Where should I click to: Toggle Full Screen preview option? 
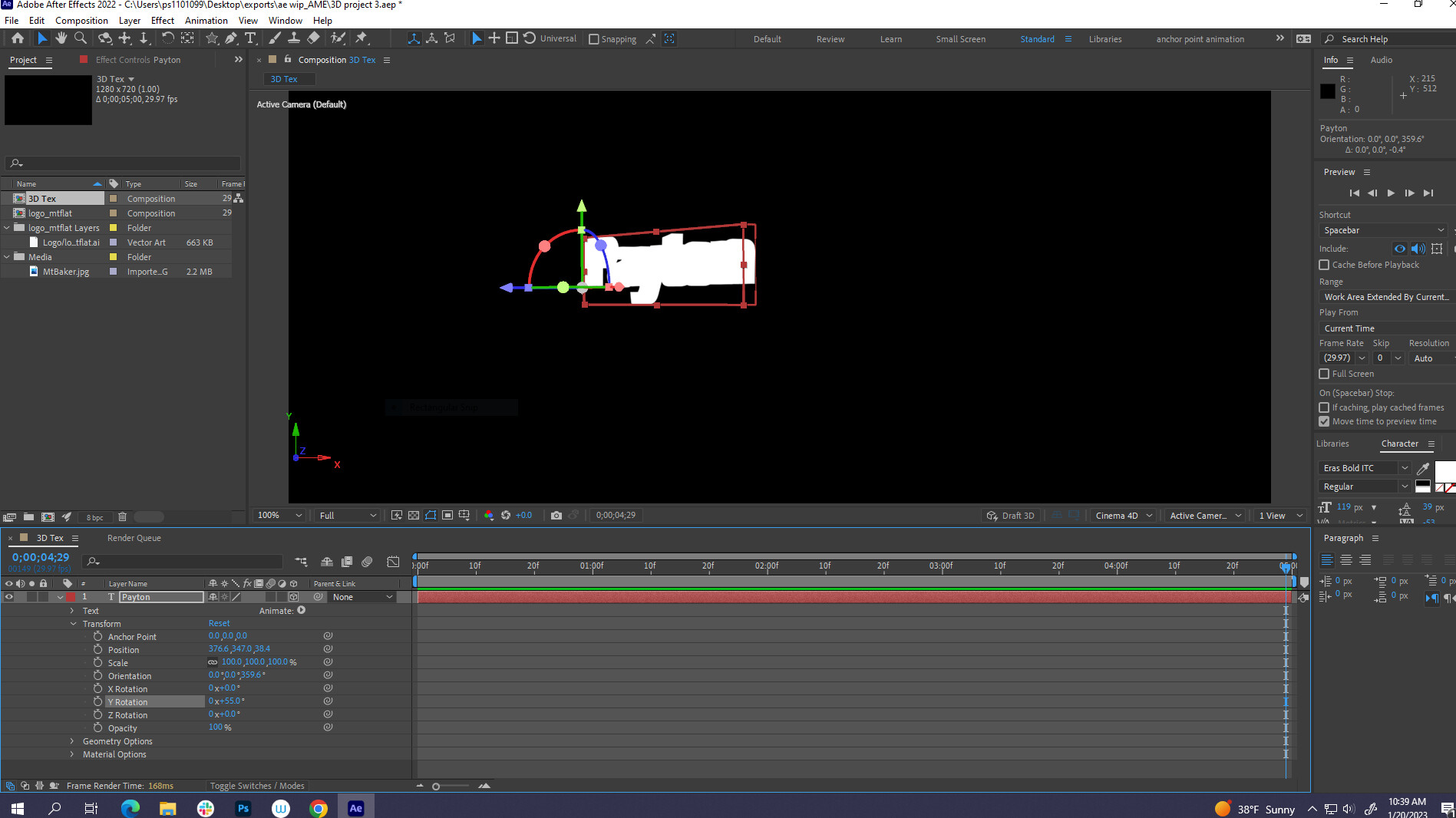click(1324, 374)
